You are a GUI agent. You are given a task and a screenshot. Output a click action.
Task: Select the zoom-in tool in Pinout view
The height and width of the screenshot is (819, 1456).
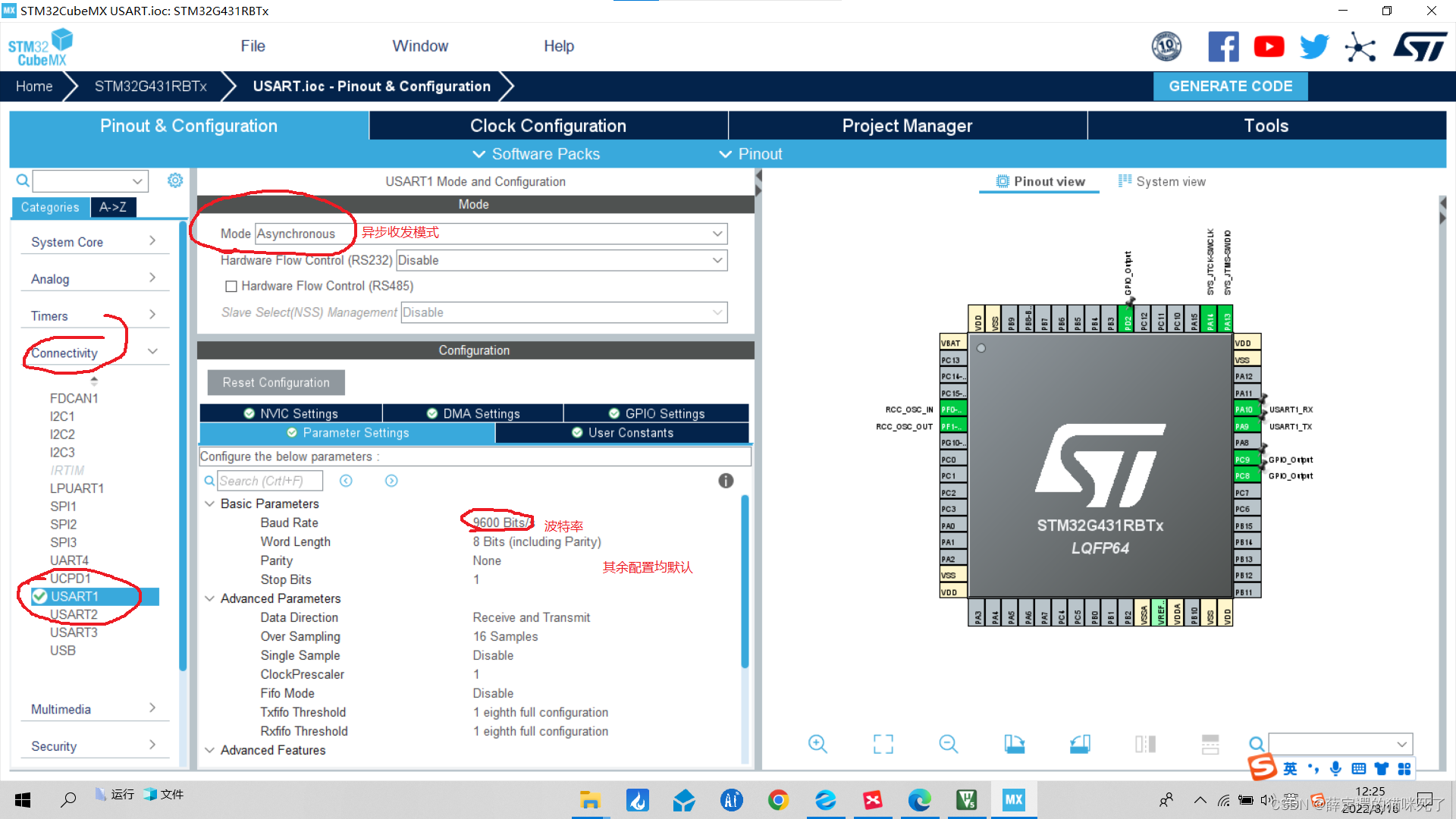[x=817, y=744]
